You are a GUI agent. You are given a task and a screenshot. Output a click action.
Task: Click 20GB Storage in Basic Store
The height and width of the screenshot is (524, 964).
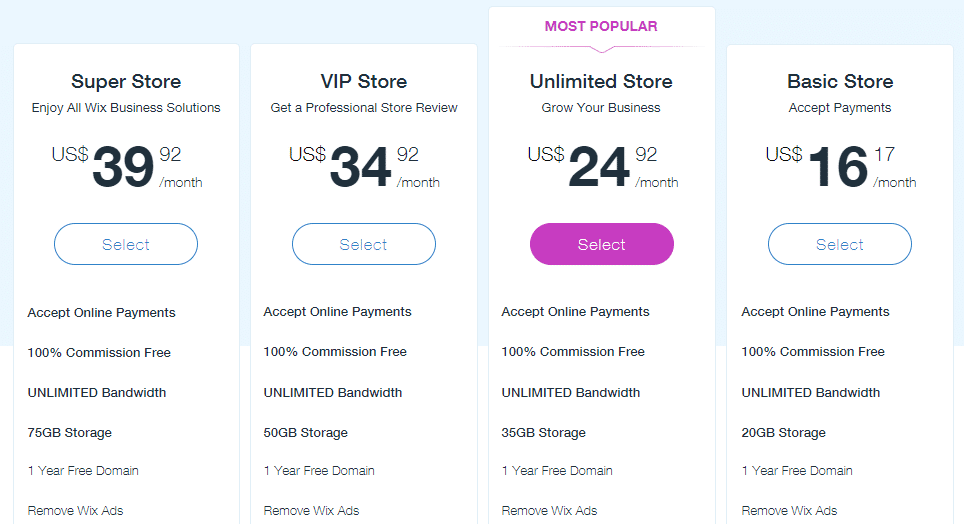(784, 433)
